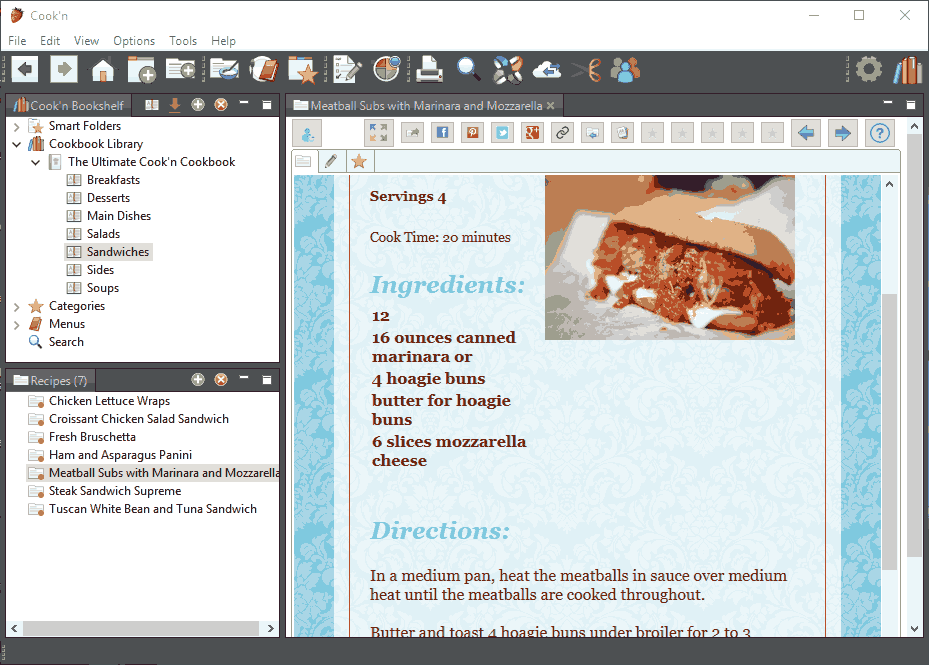Click the mixing bowl new recipe icon

pyautogui.click(x=225, y=70)
